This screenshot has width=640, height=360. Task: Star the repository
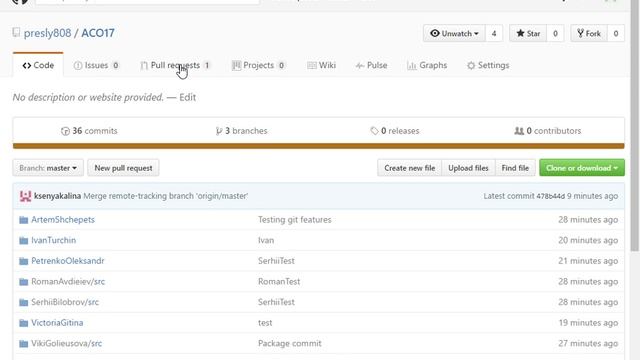point(528,33)
